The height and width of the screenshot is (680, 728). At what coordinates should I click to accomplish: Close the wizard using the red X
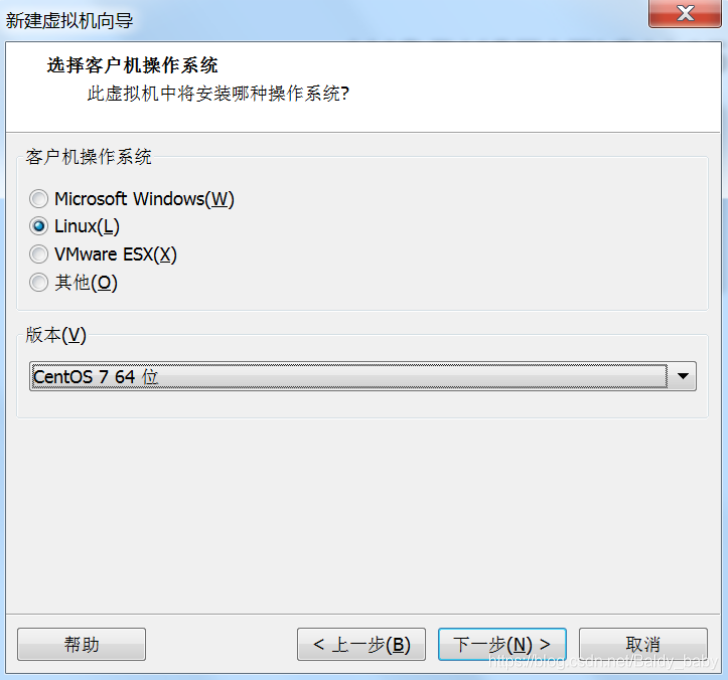[x=685, y=13]
